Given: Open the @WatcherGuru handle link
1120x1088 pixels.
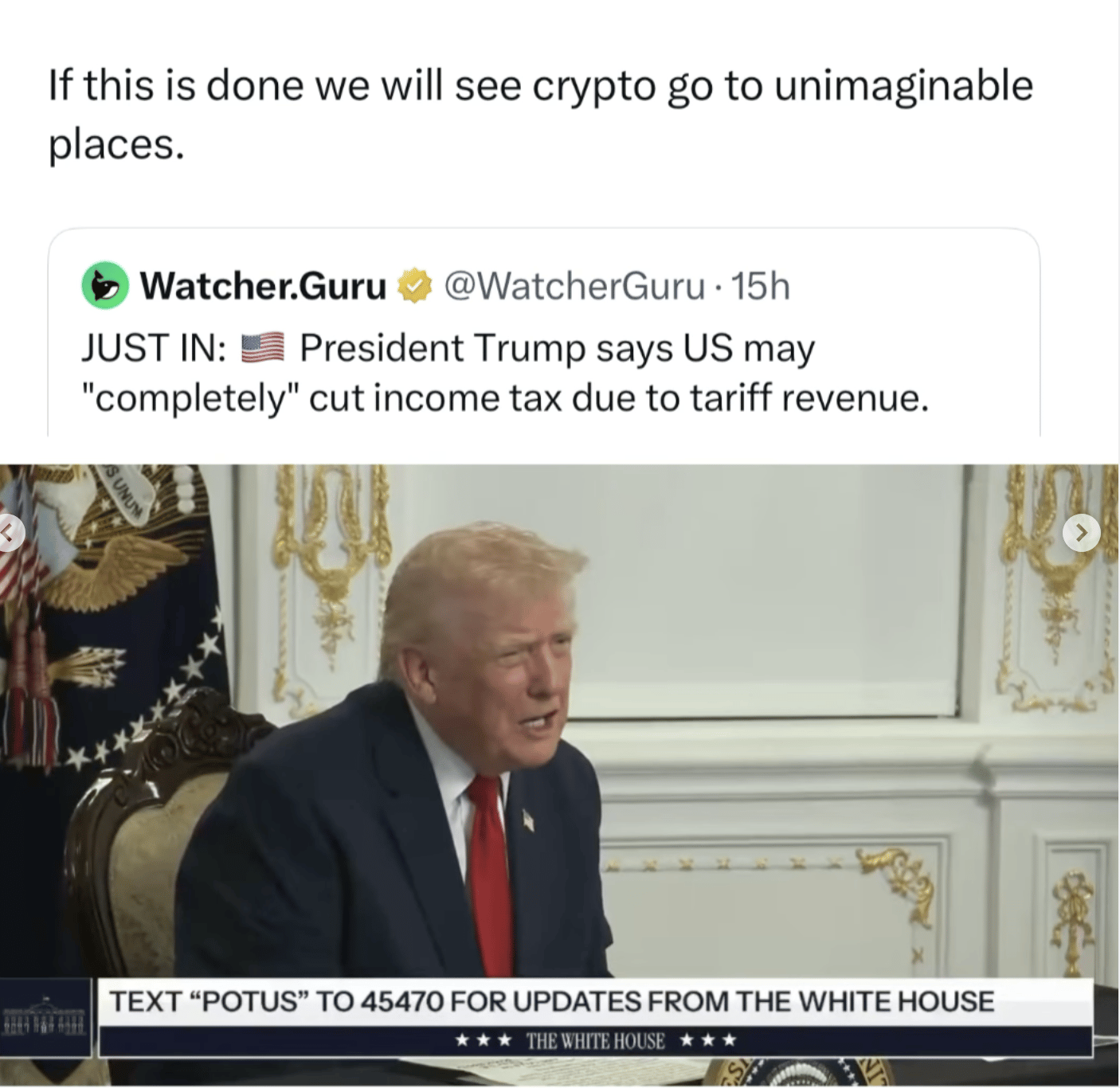Looking at the screenshot, I should pos(574,286).
